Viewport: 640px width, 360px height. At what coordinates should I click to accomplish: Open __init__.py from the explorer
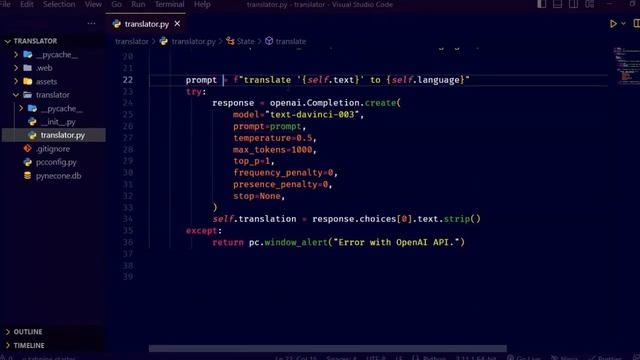[x=58, y=122]
